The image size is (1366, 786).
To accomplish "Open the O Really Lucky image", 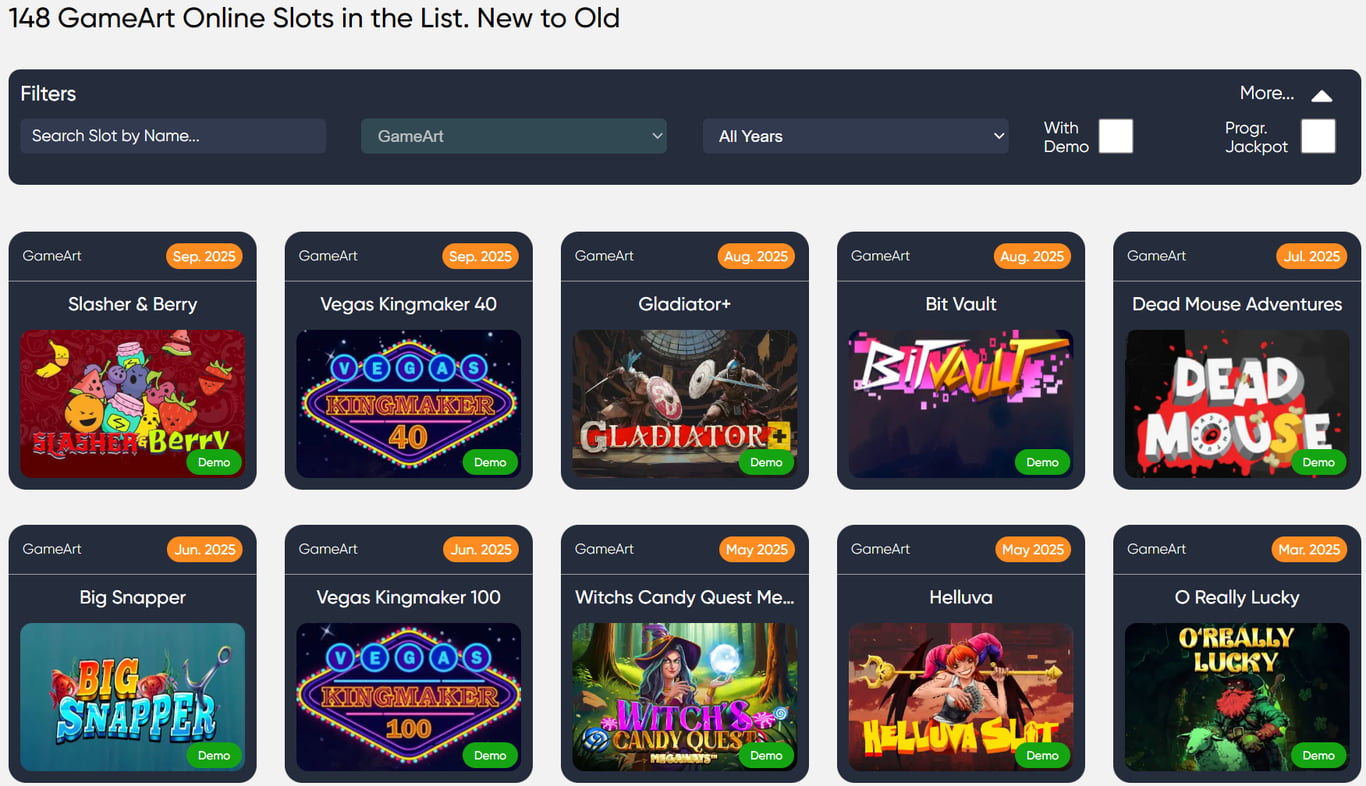I will [1237, 697].
